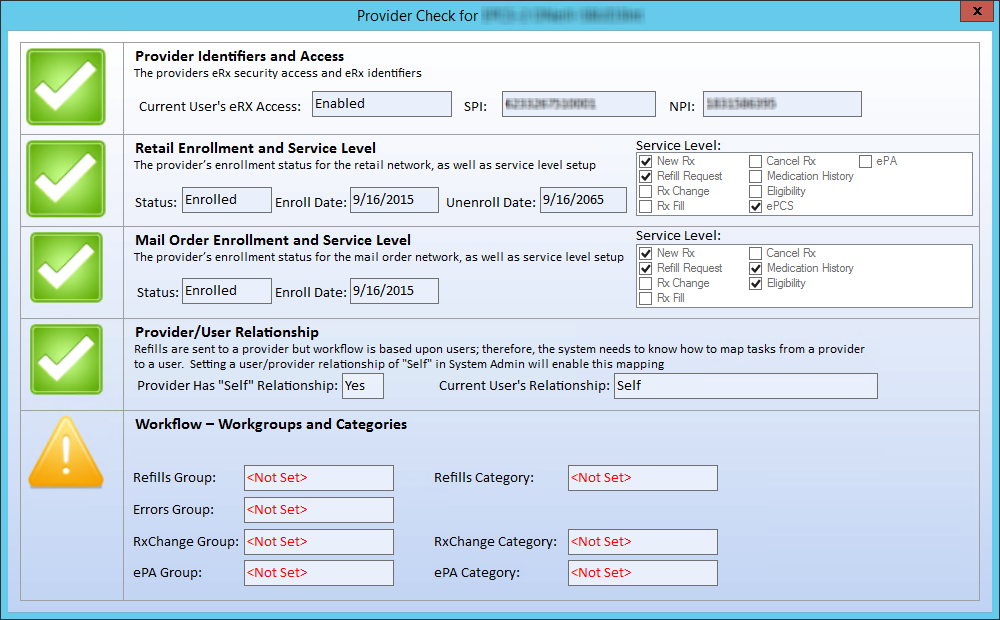Toggle Mail Order New Rx checkbox
This screenshot has height=620, width=1000.
pos(645,253)
